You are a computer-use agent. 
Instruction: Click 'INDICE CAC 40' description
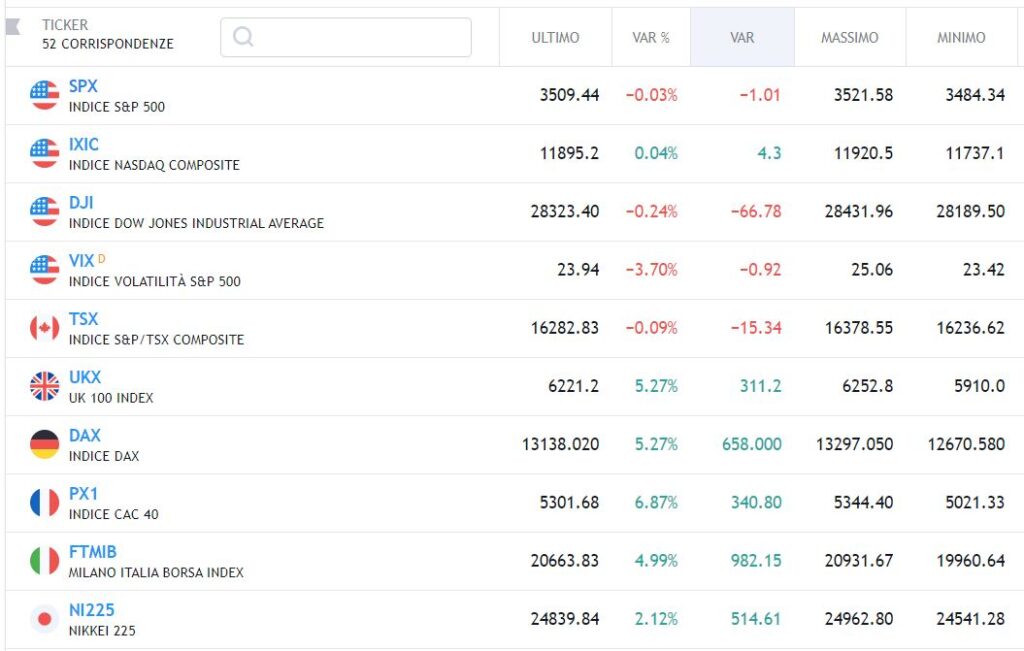pos(114,515)
